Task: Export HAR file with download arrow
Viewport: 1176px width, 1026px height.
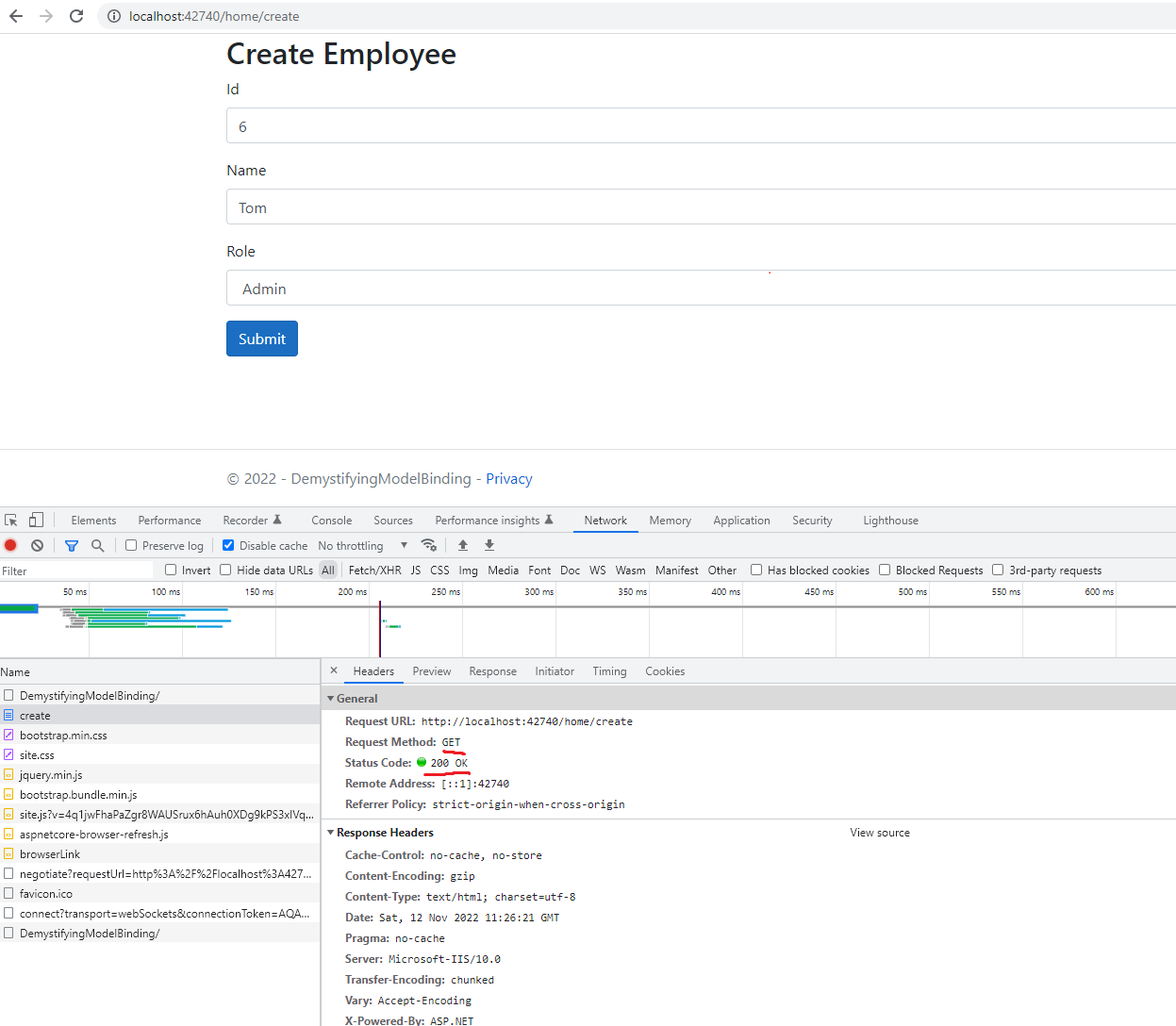Action: pyautogui.click(x=489, y=545)
